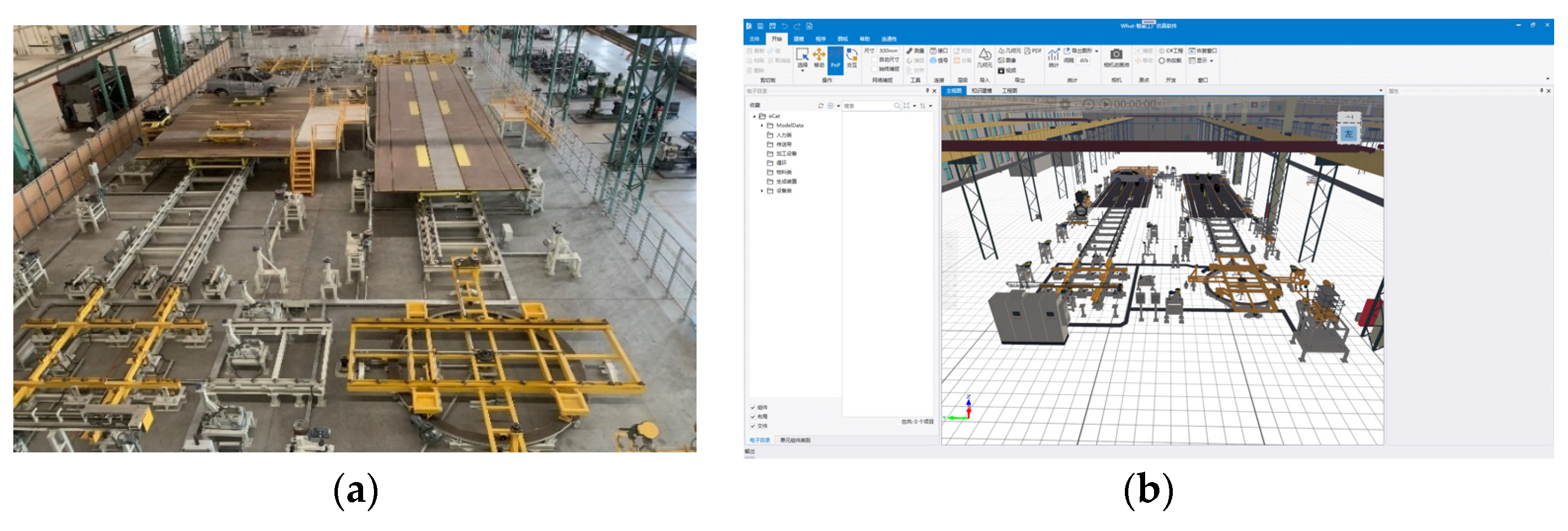The image size is (1568, 531).
Task: Click the Measure tool with ruler icon
Action: [x=914, y=51]
